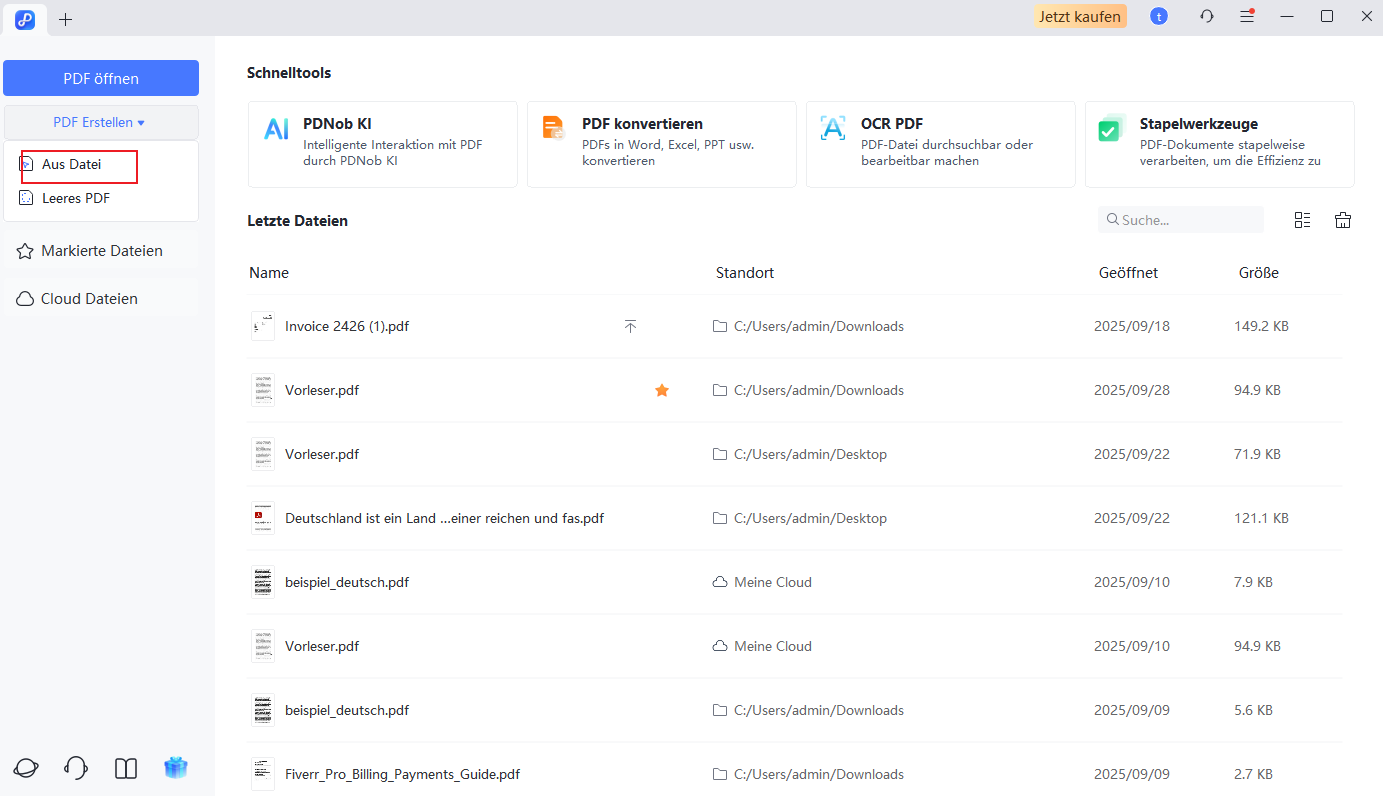This screenshot has height=796, width=1383.
Task: Choose Leeres PDF from create menu
Action: (x=76, y=198)
